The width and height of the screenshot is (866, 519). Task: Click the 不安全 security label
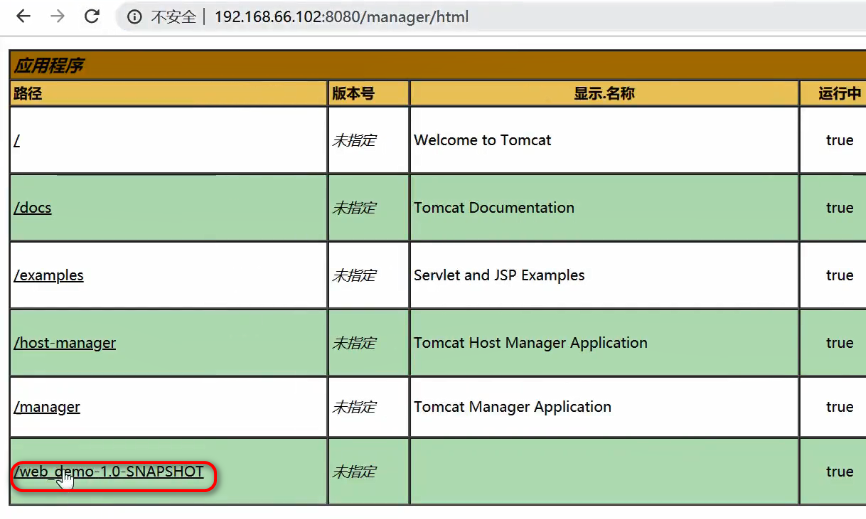(x=173, y=17)
